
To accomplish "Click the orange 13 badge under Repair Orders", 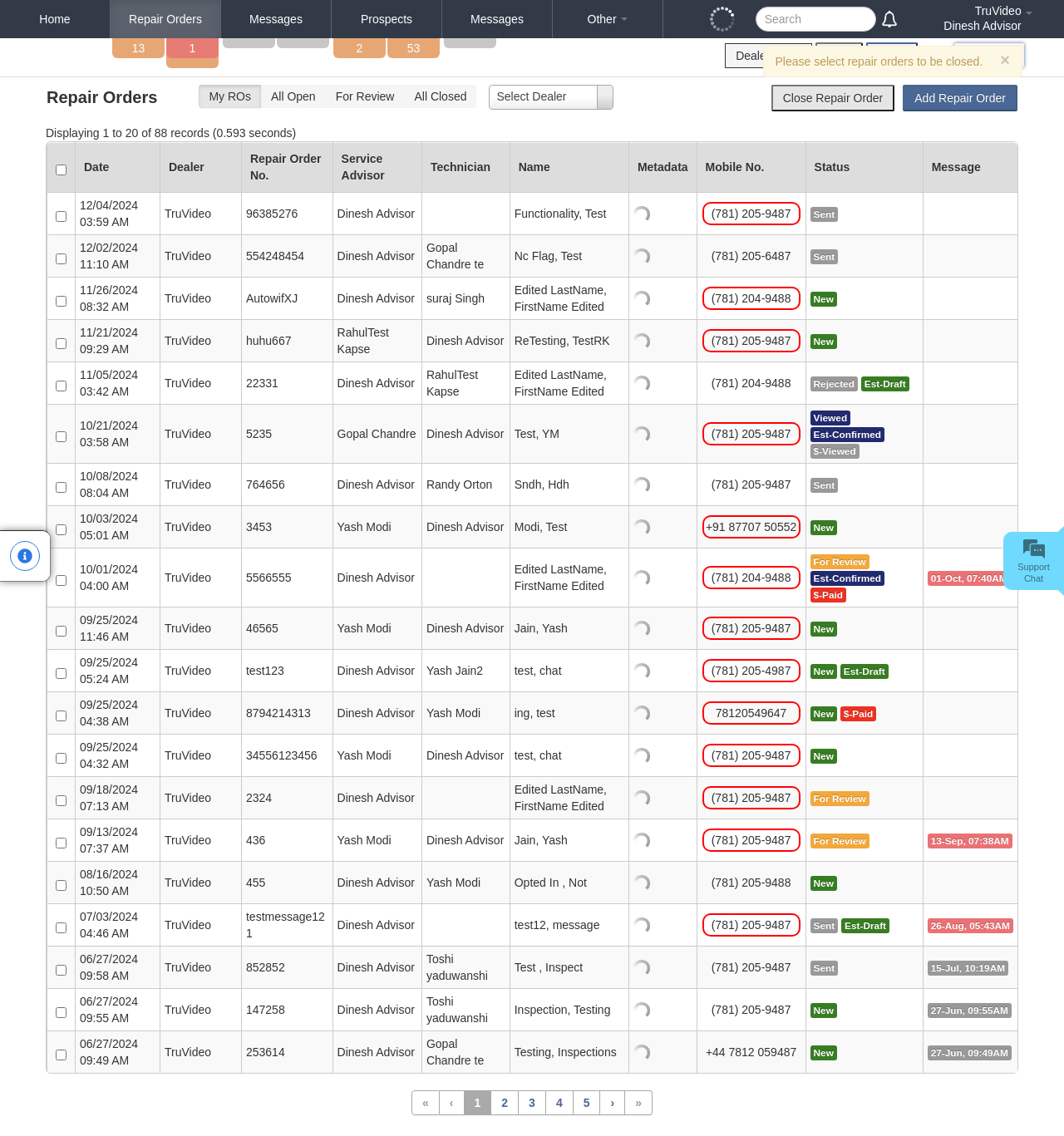I will click(x=139, y=48).
